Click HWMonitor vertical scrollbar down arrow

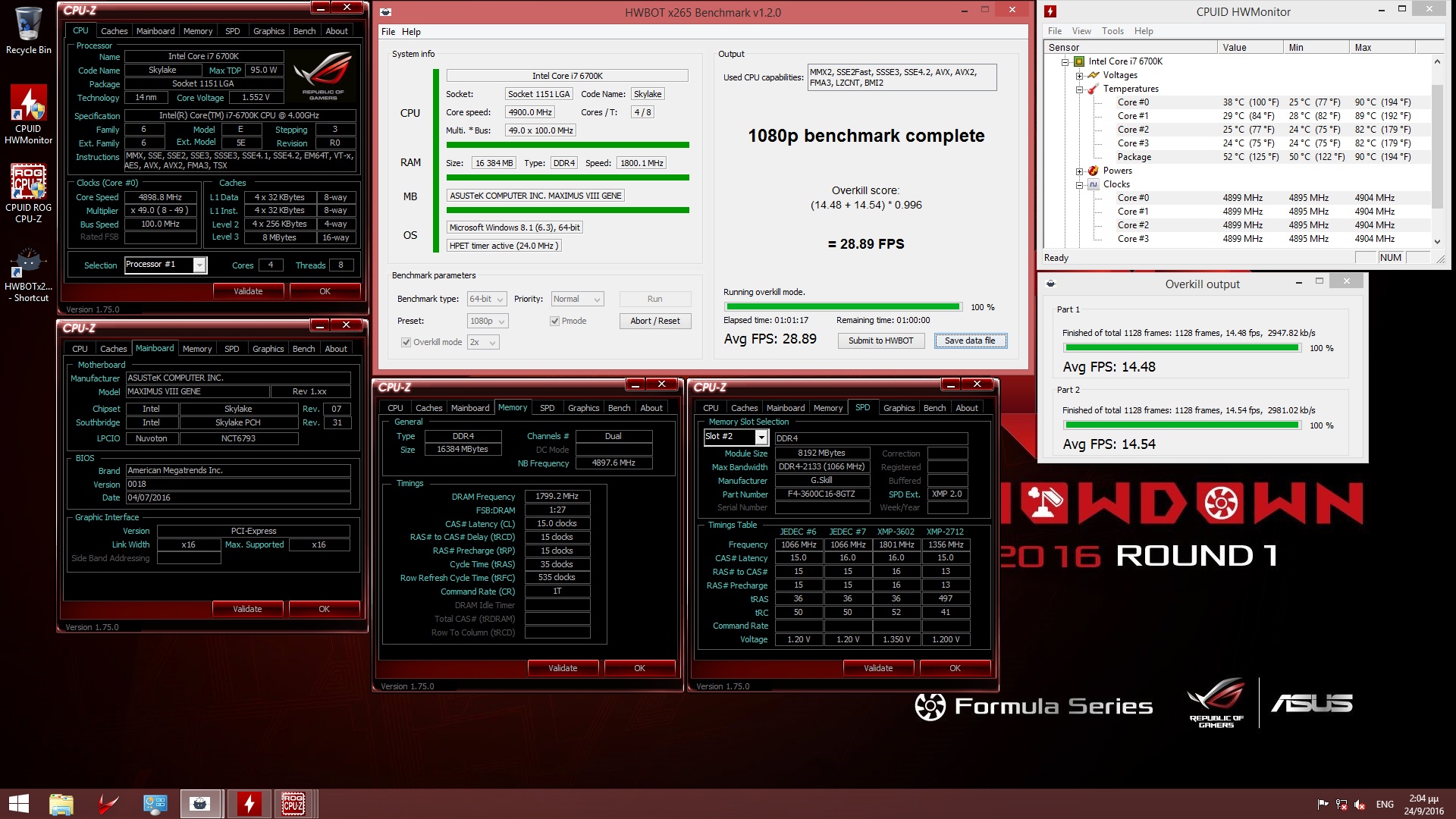coord(1437,241)
